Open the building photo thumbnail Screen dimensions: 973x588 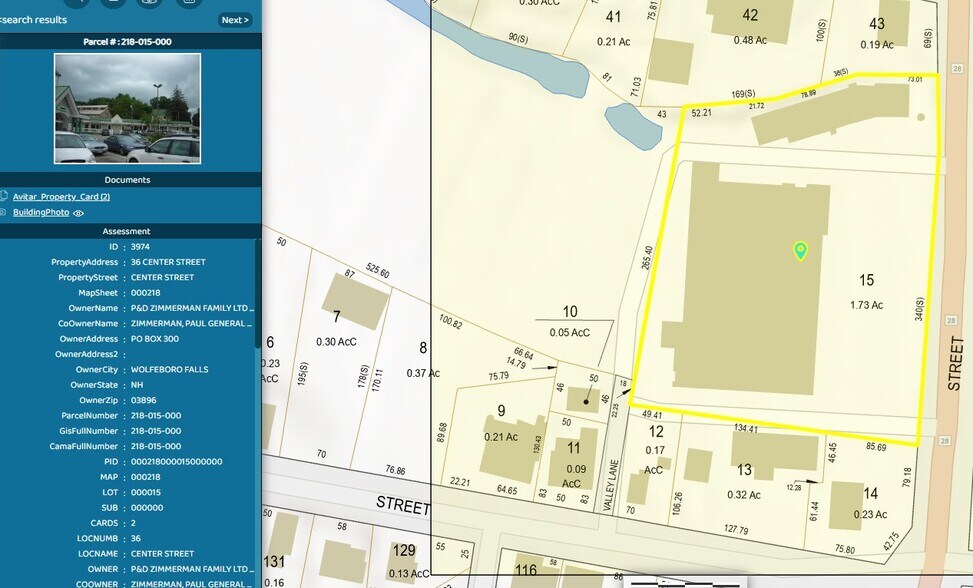click(x=127, y=108)
